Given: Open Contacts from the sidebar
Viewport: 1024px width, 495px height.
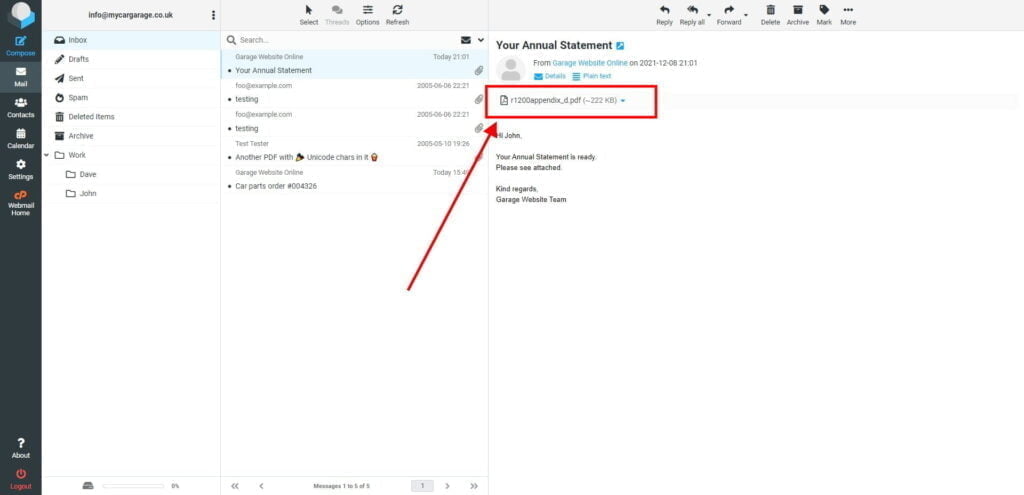Looking at the screenshot, I should [x=20, y=108].
